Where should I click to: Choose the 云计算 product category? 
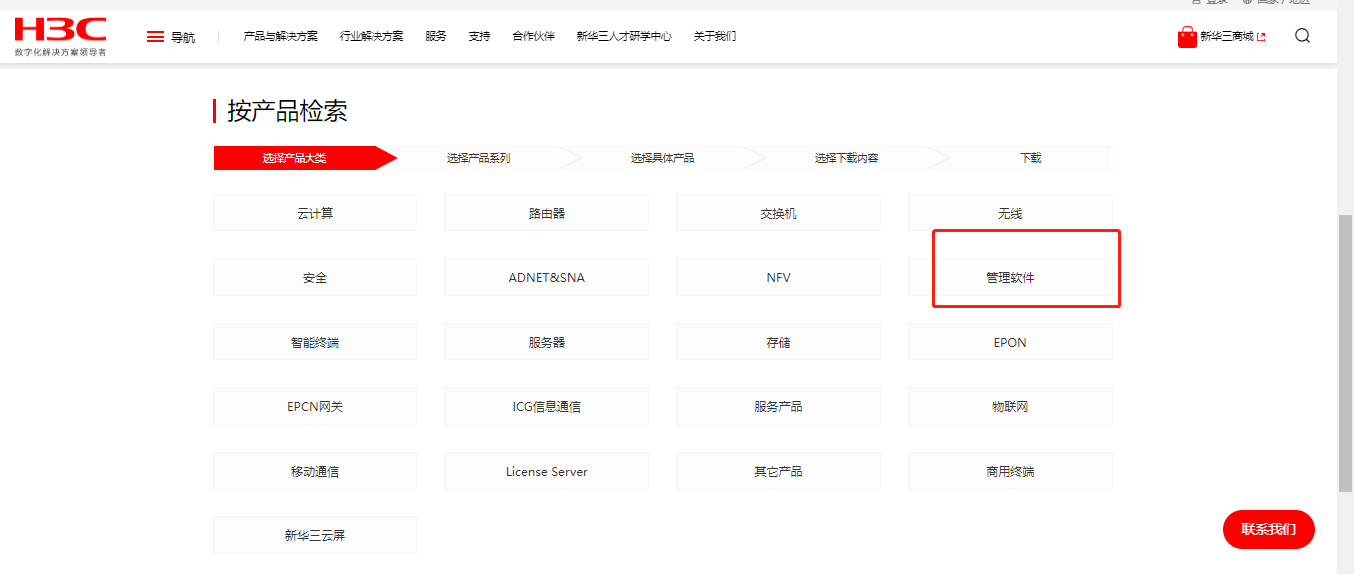point(315,213)
